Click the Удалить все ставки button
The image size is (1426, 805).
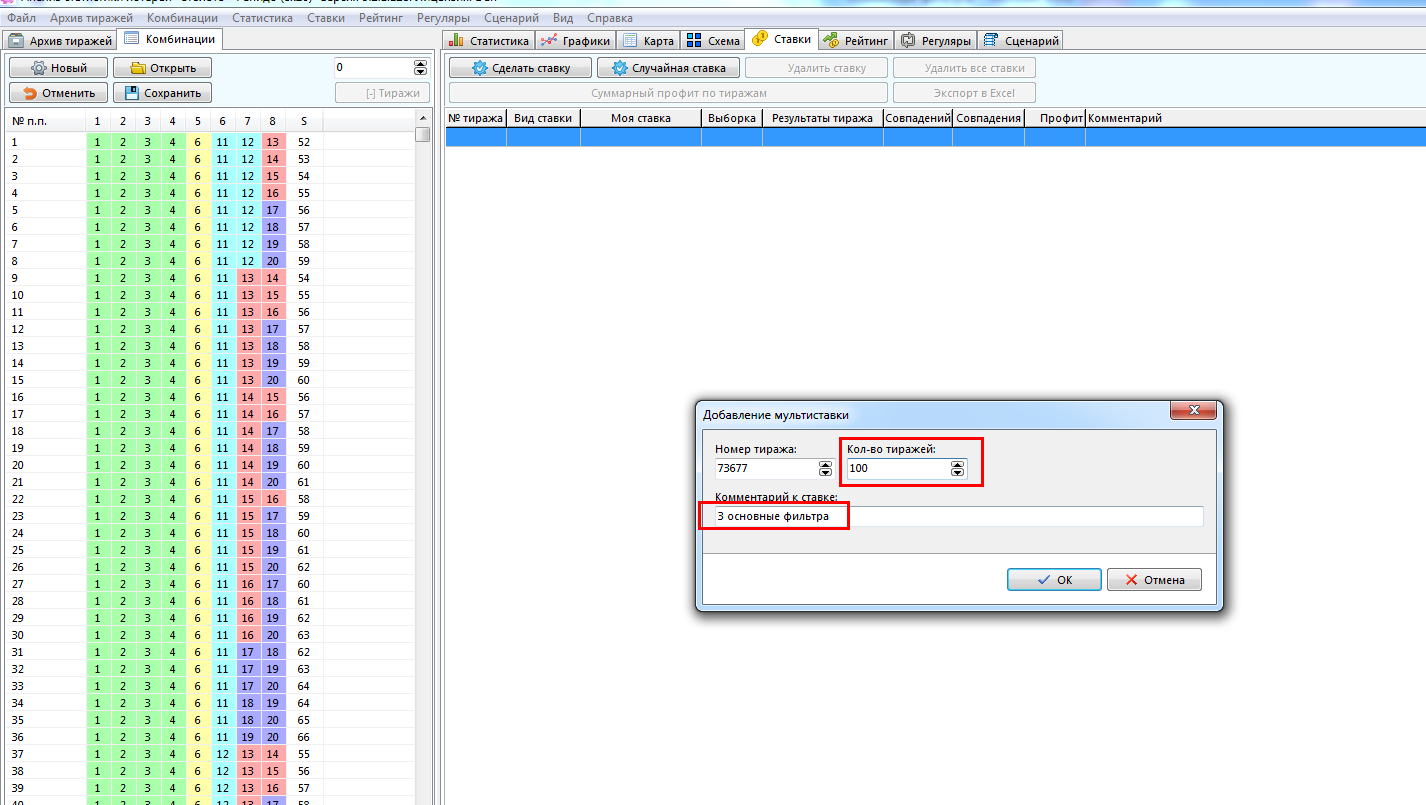click(x=964, y=68)
